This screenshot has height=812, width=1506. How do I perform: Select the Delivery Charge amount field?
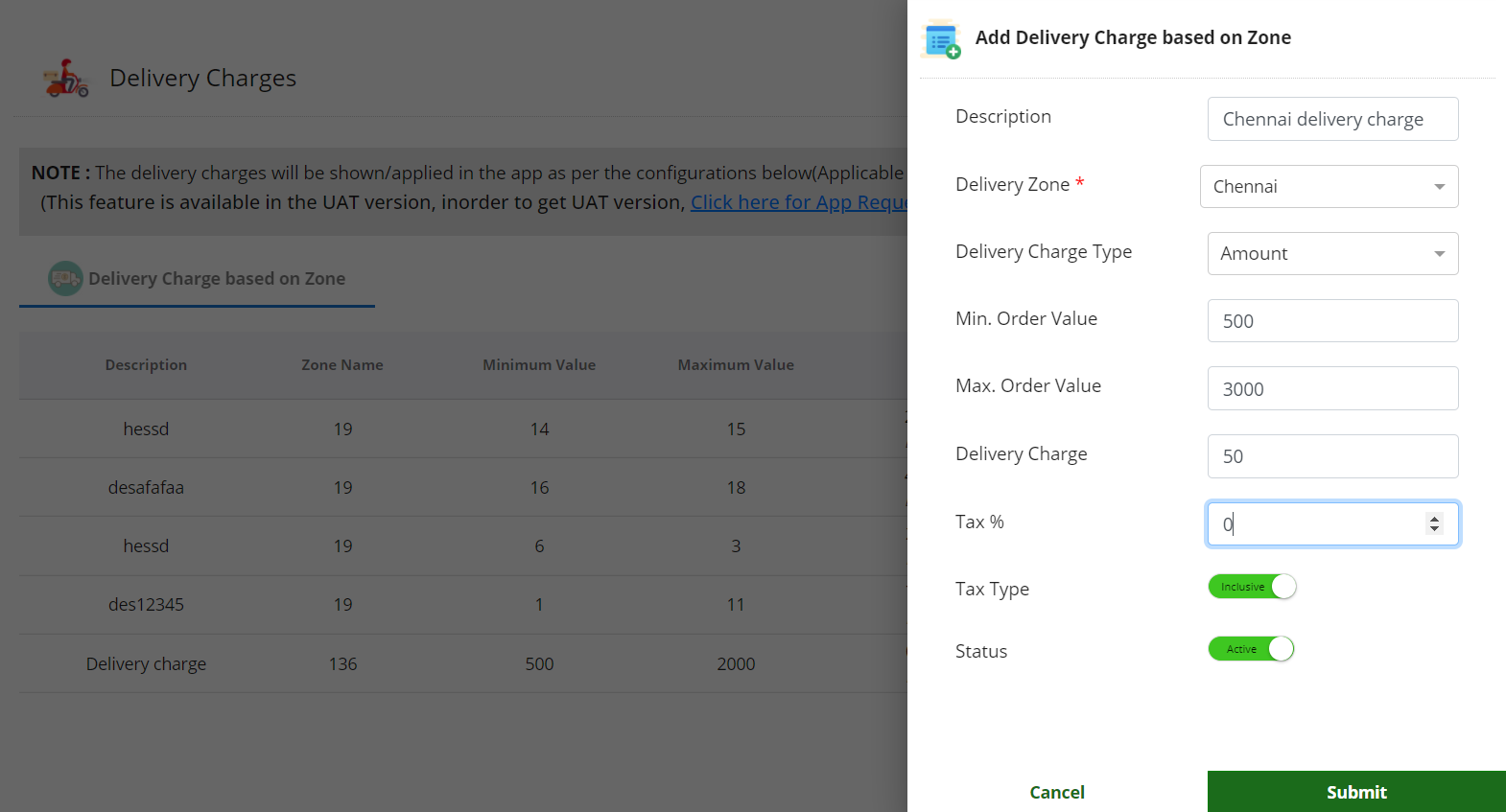click(x=1332, y=456)
